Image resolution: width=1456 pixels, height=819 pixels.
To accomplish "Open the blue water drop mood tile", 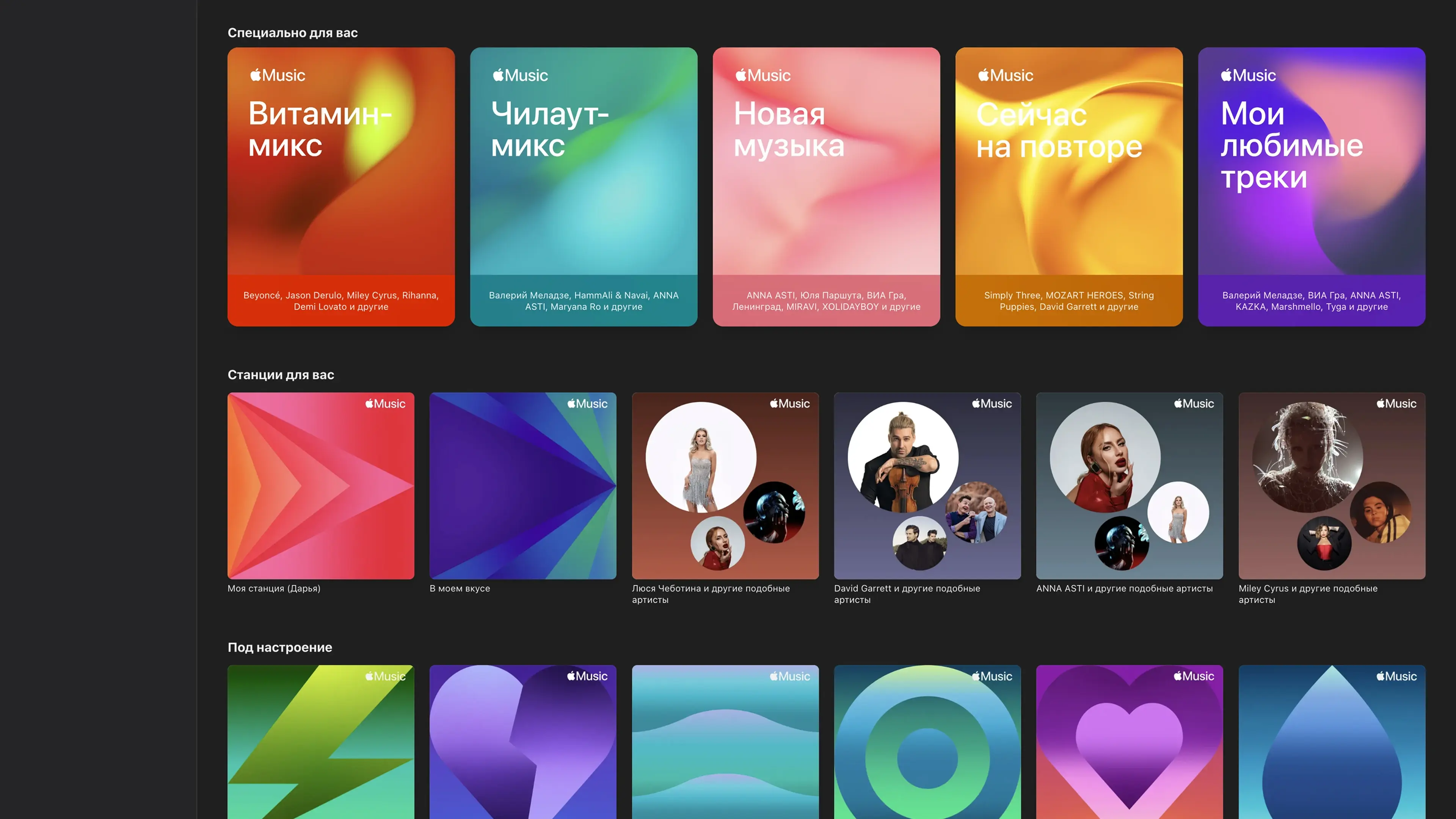I will 1332,742.
